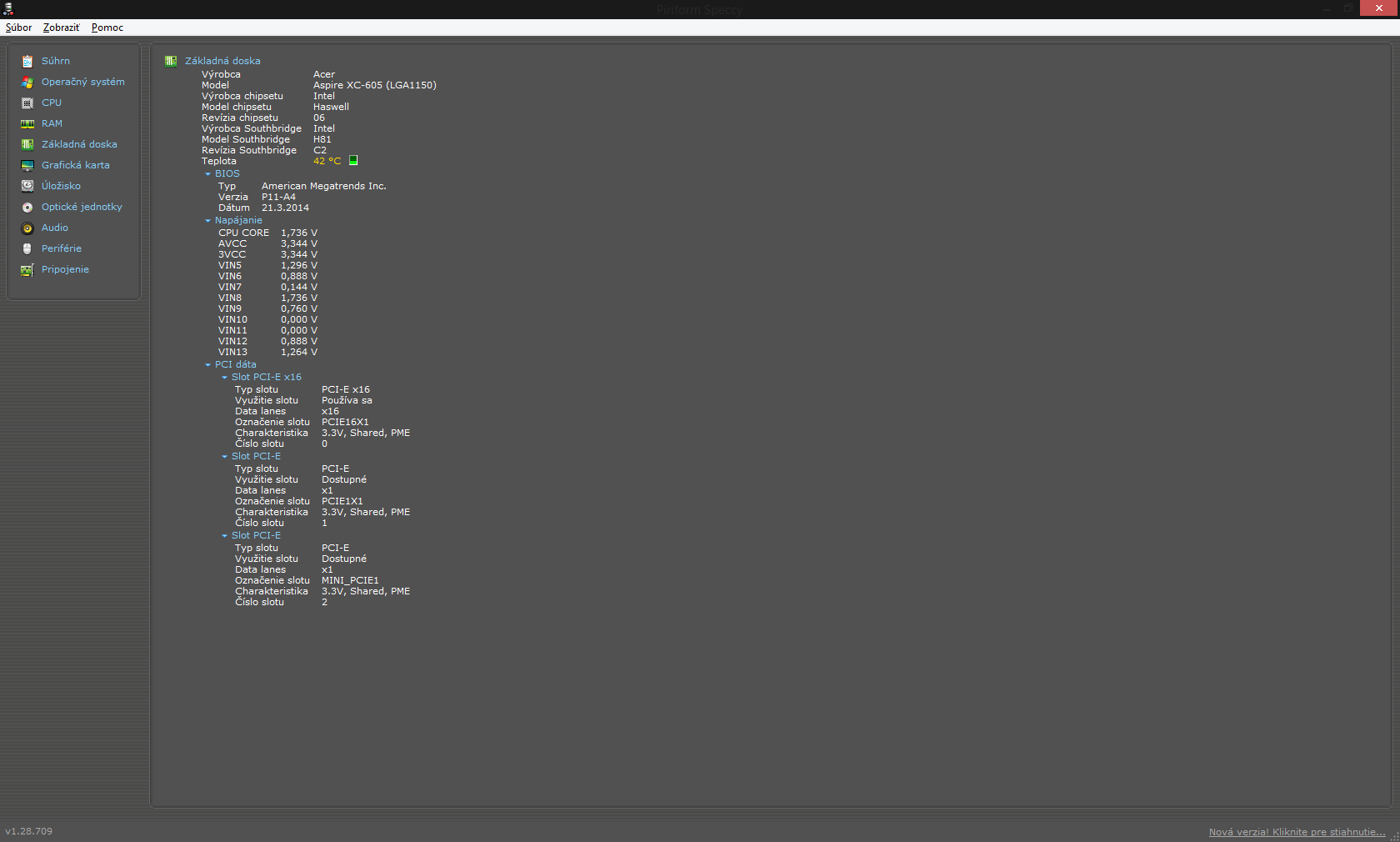This screenshot has width=1400, height=842.
Task: Click the 21.3.2014 BIOS date
Action: click(285, 208)
